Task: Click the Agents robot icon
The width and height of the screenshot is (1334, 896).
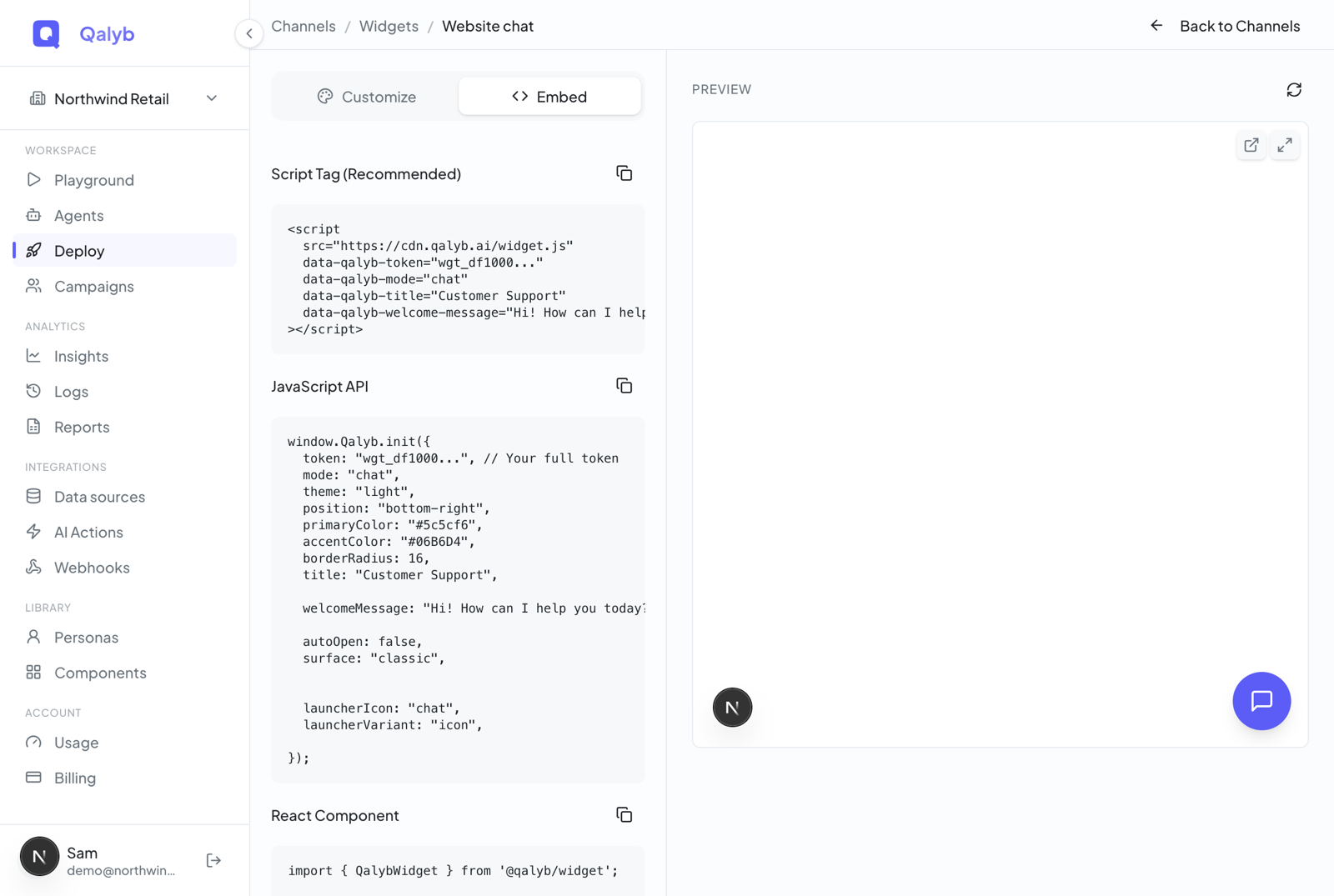Action: point(33,215)
